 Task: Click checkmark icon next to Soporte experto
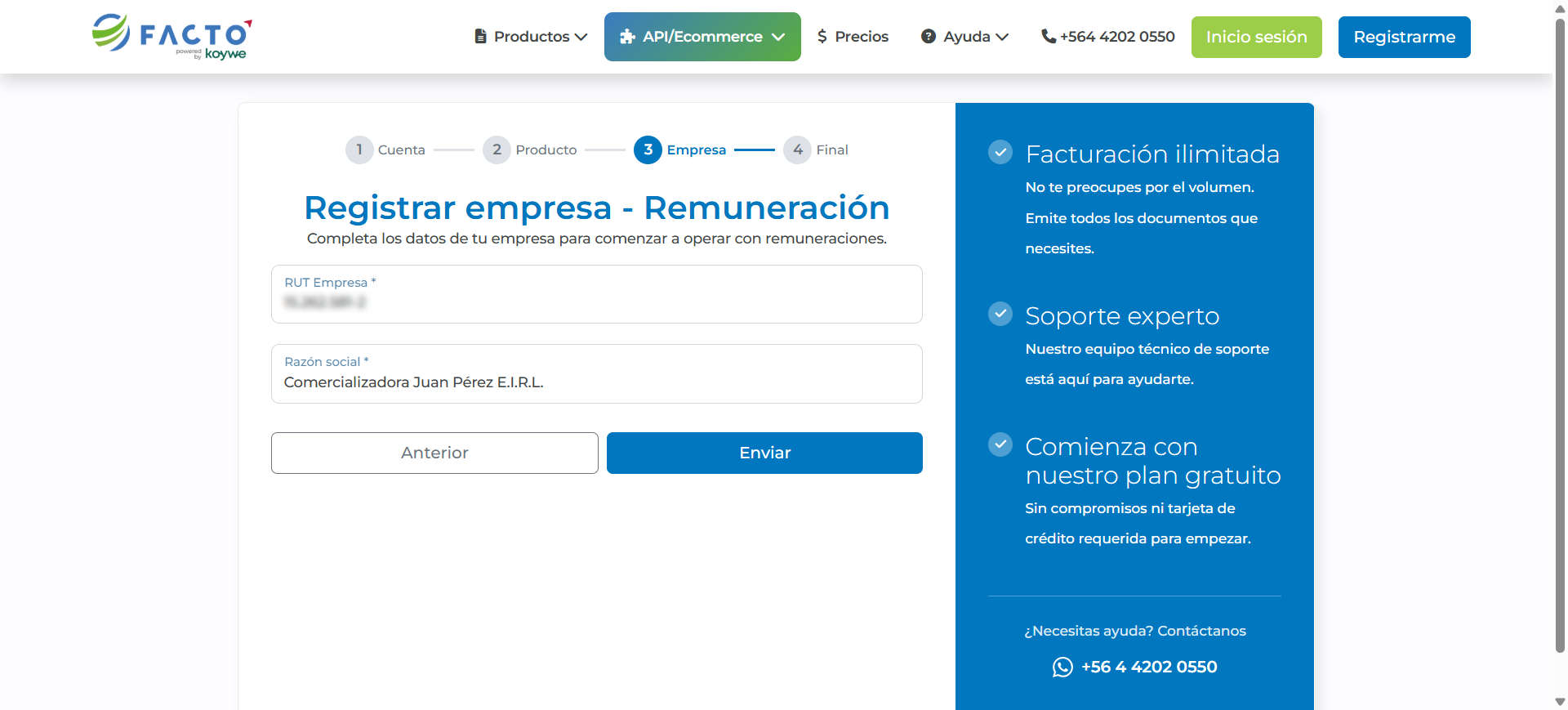(1000, 314)
